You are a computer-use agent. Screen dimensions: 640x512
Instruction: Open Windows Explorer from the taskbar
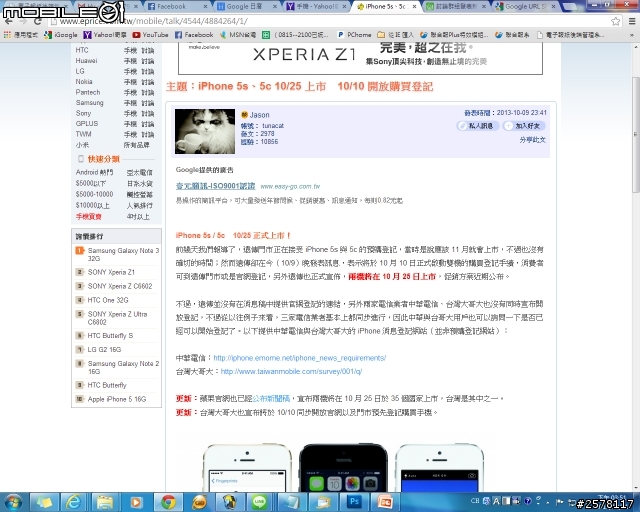[x=104, y=502]
